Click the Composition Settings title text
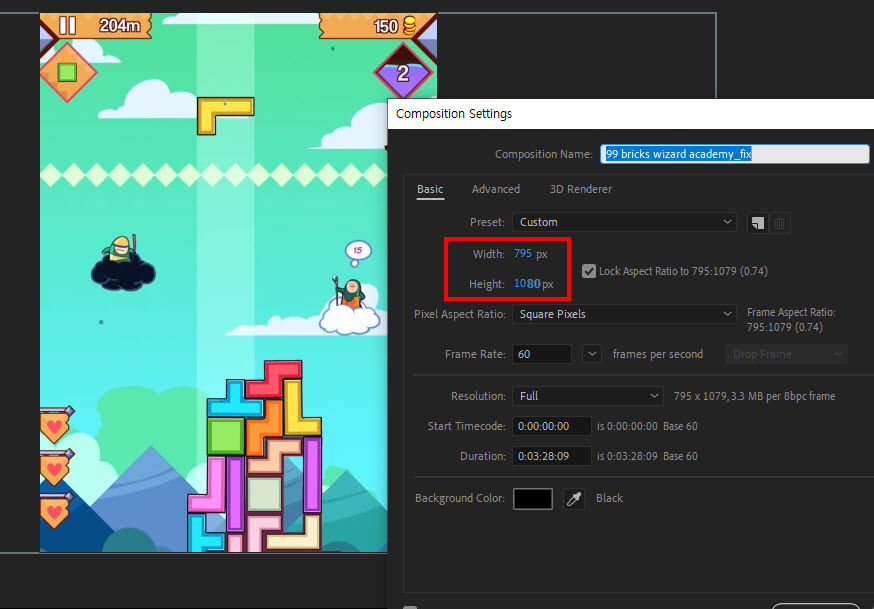874x609 pixels. click(454, 114)
